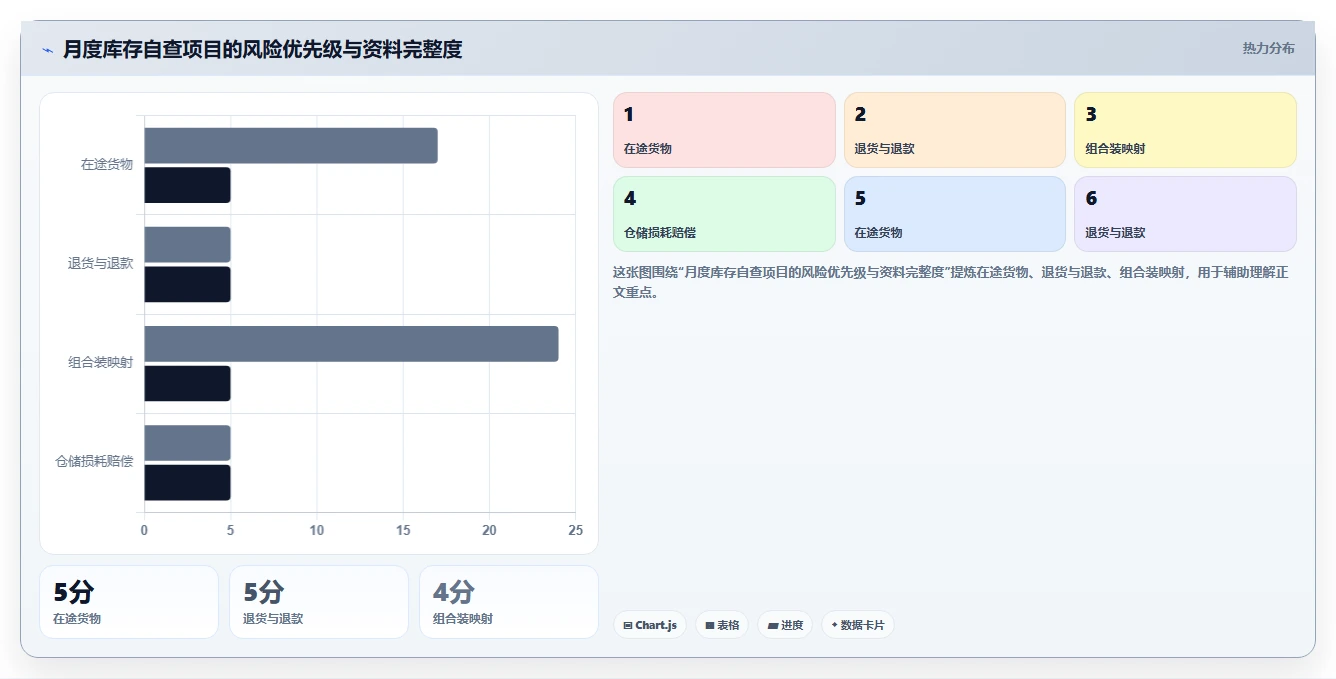Click the lightning icon beside the title
This screenshot has width=1336, height=679.
point(47,50)
